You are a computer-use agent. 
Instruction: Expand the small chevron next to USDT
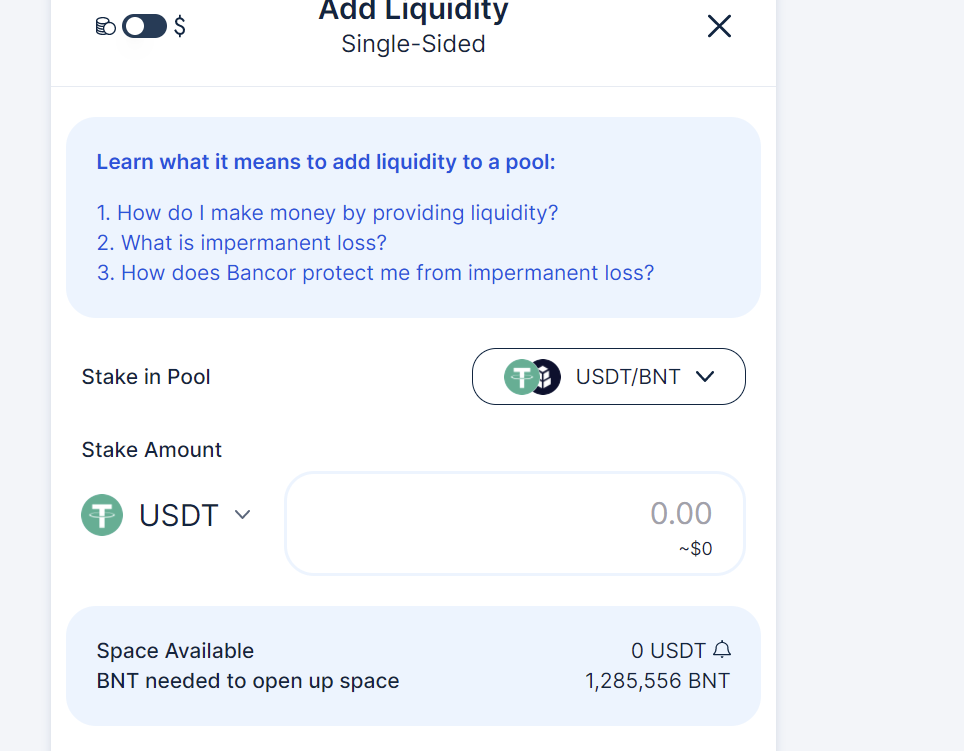[x=242, y=515]
